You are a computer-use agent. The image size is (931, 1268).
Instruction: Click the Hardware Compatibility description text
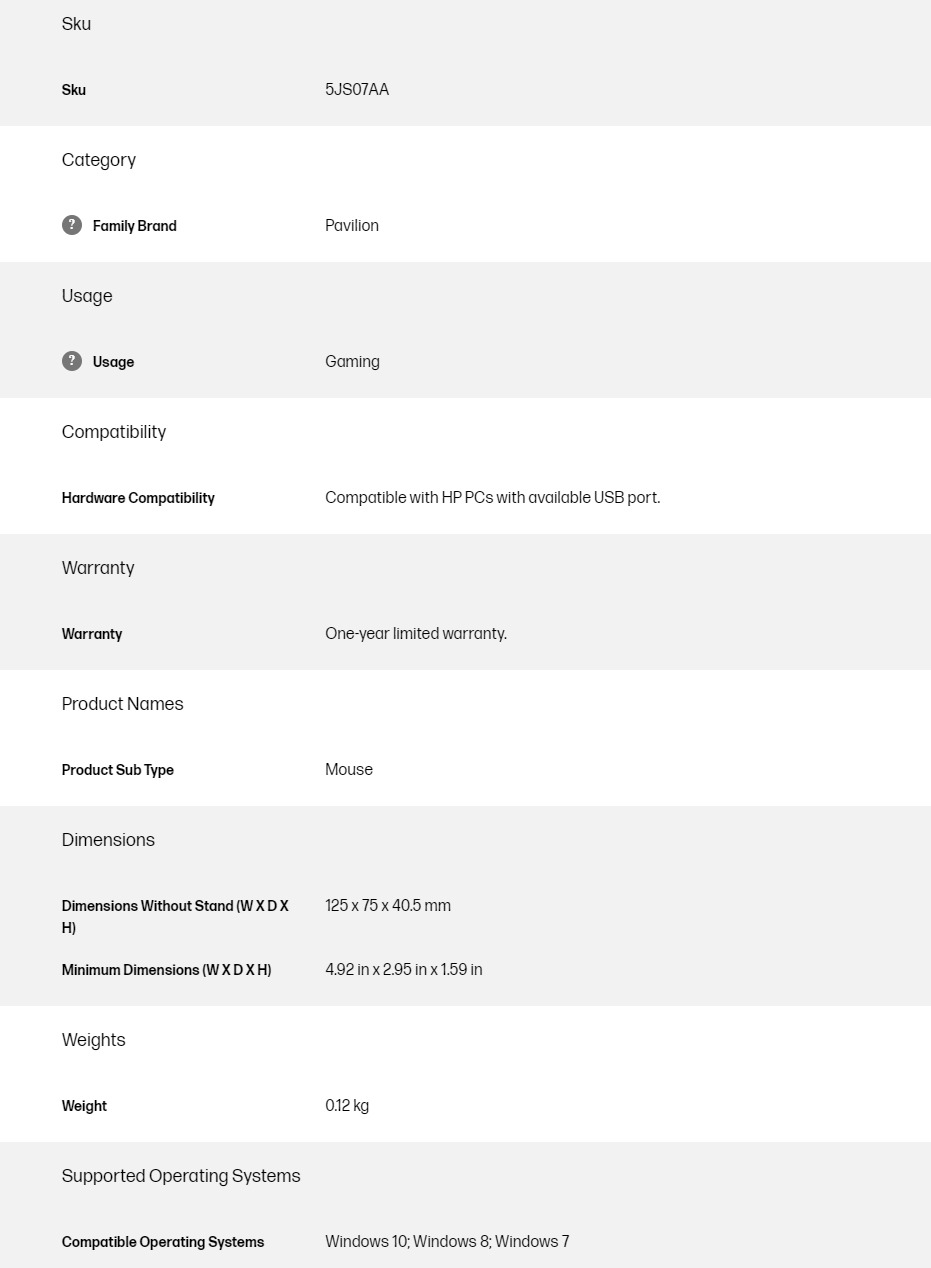click(492, 498)
